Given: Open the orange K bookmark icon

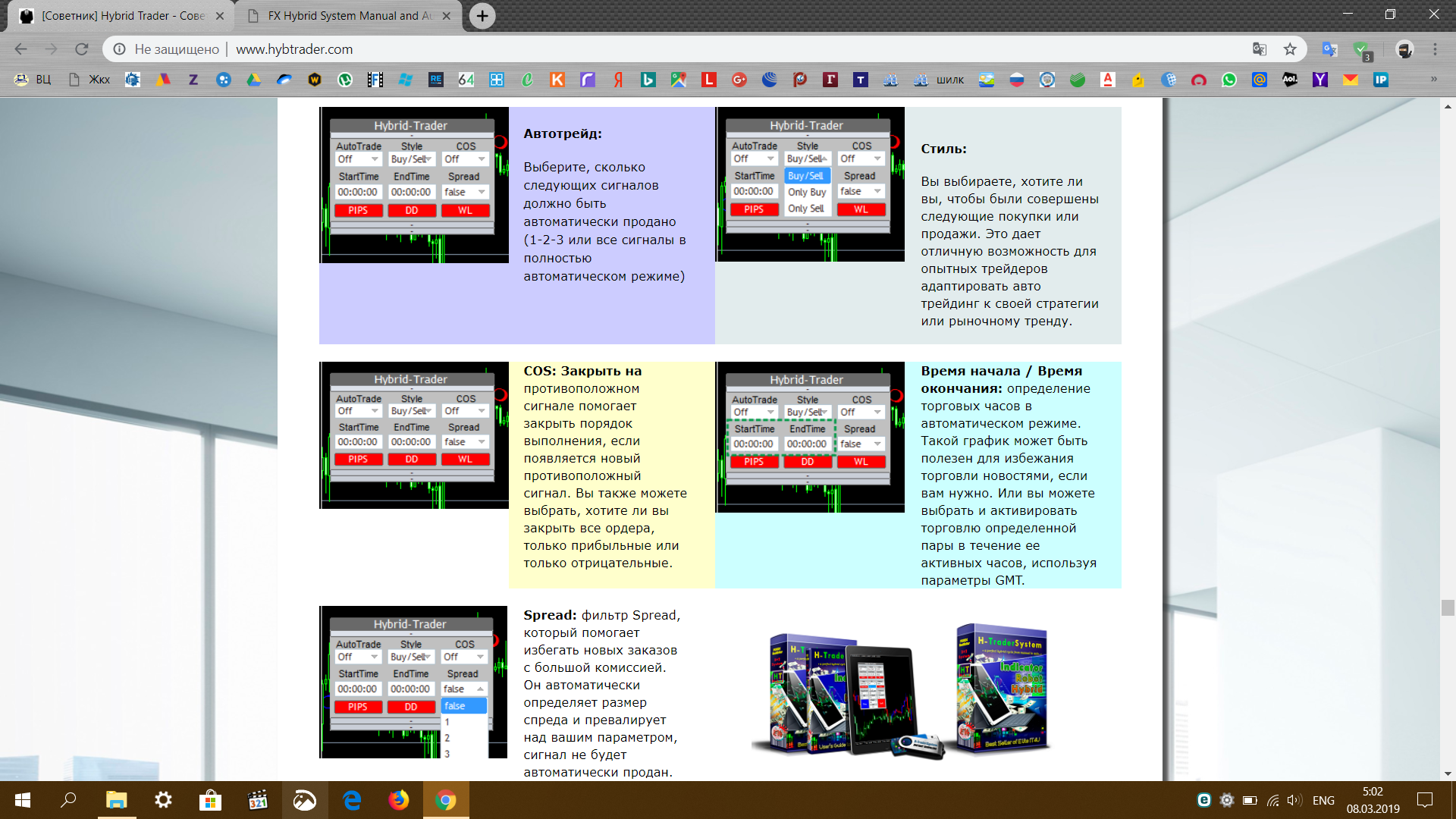Looking at the screenshot, I should click(557, 80).
